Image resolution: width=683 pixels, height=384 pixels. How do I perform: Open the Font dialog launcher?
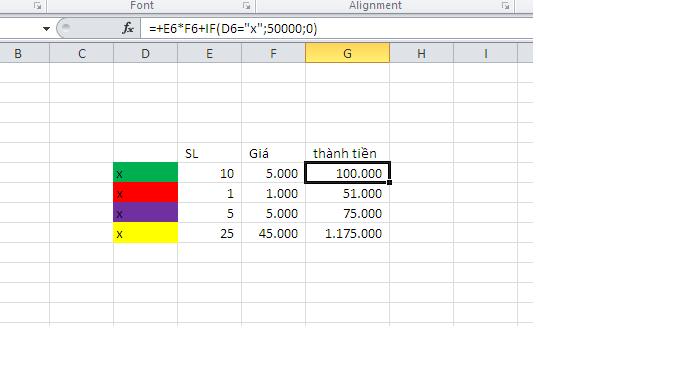(247, 6)
